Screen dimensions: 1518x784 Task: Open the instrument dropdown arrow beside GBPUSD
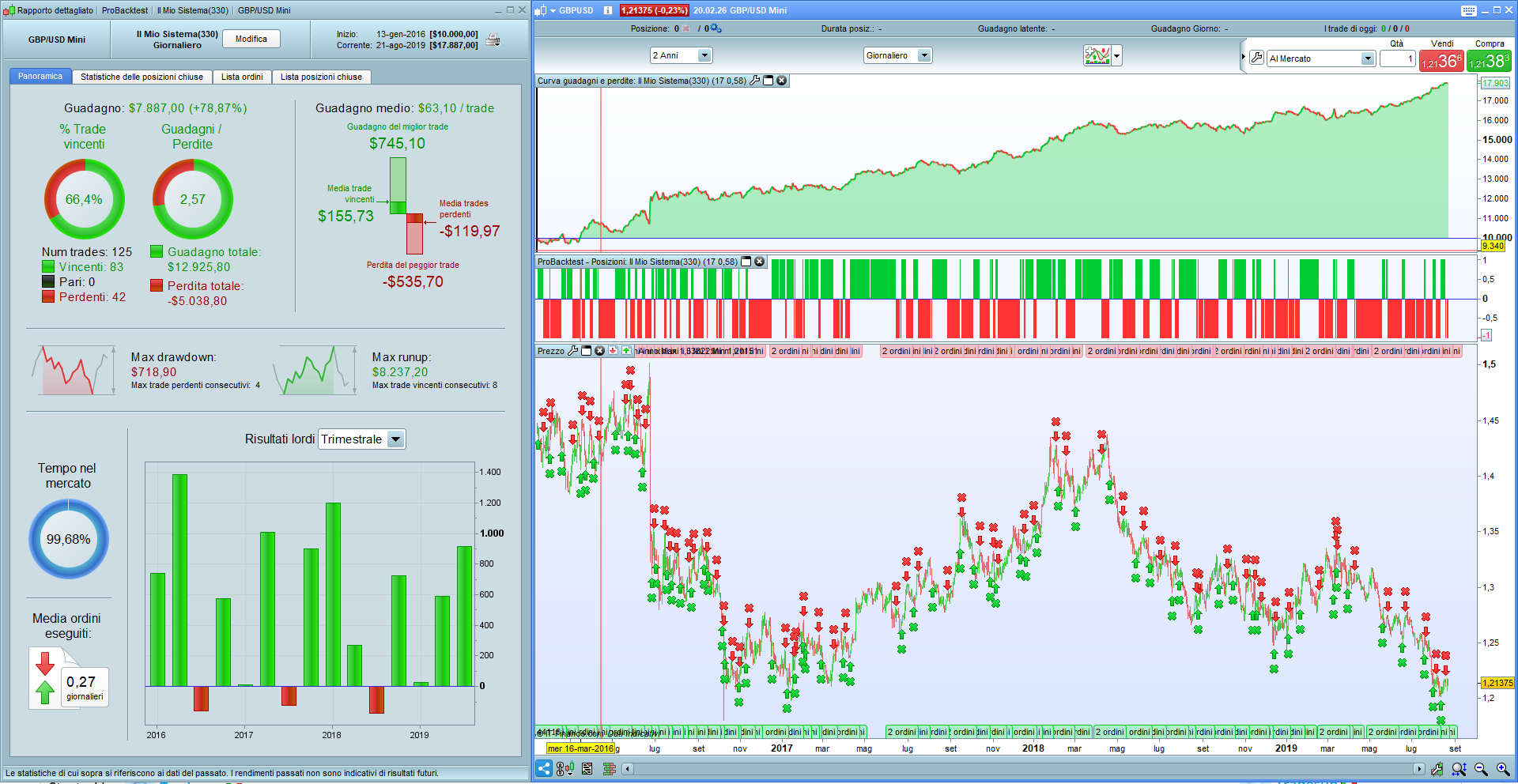point(553,11)
